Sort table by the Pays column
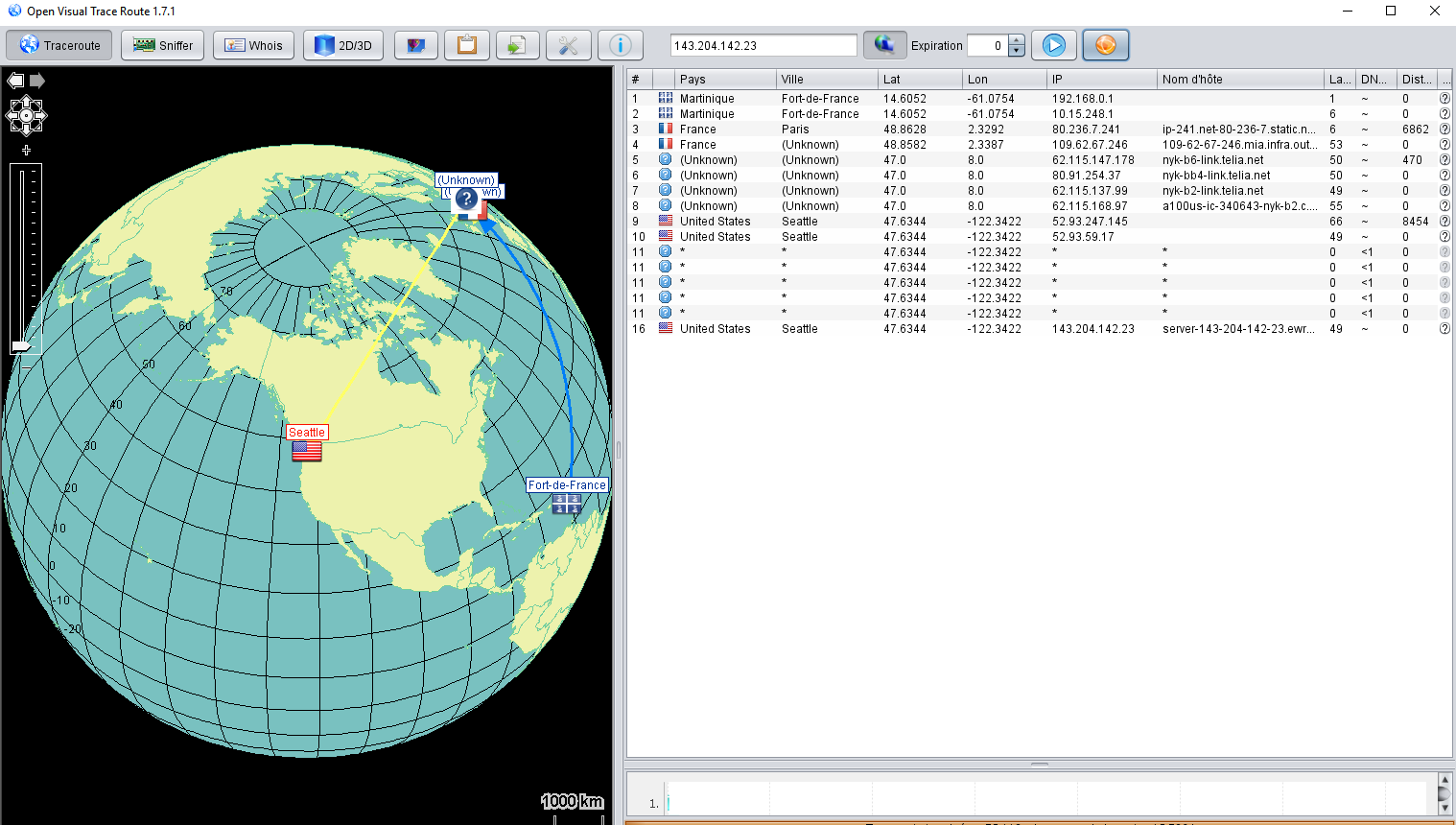 (726, 79)
